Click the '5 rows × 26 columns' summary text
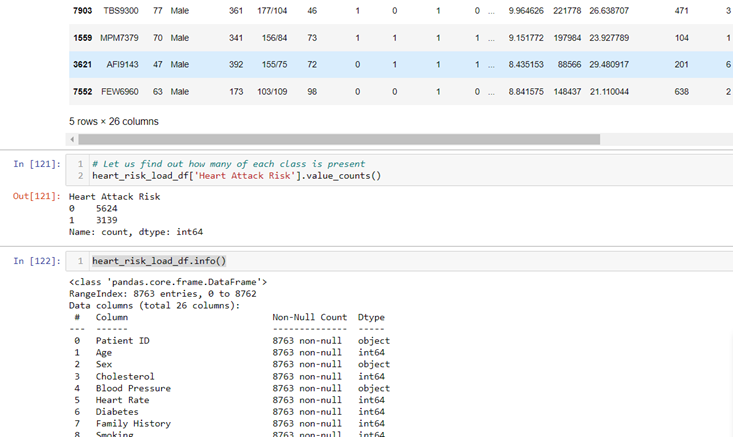The height and width of the screenshot is (437, 733). tap(114, 122)
